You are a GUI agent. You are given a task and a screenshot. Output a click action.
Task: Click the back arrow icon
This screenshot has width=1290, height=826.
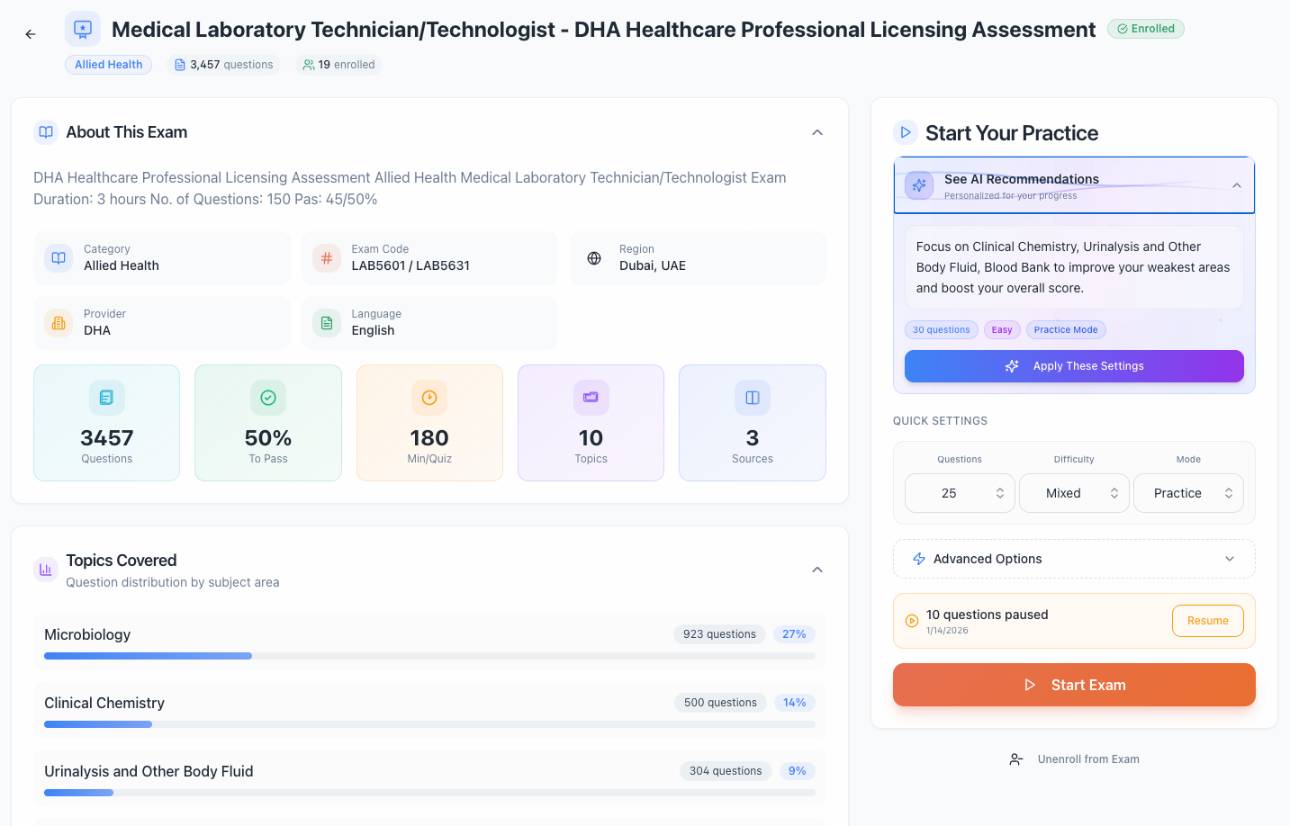coord(30,34)
